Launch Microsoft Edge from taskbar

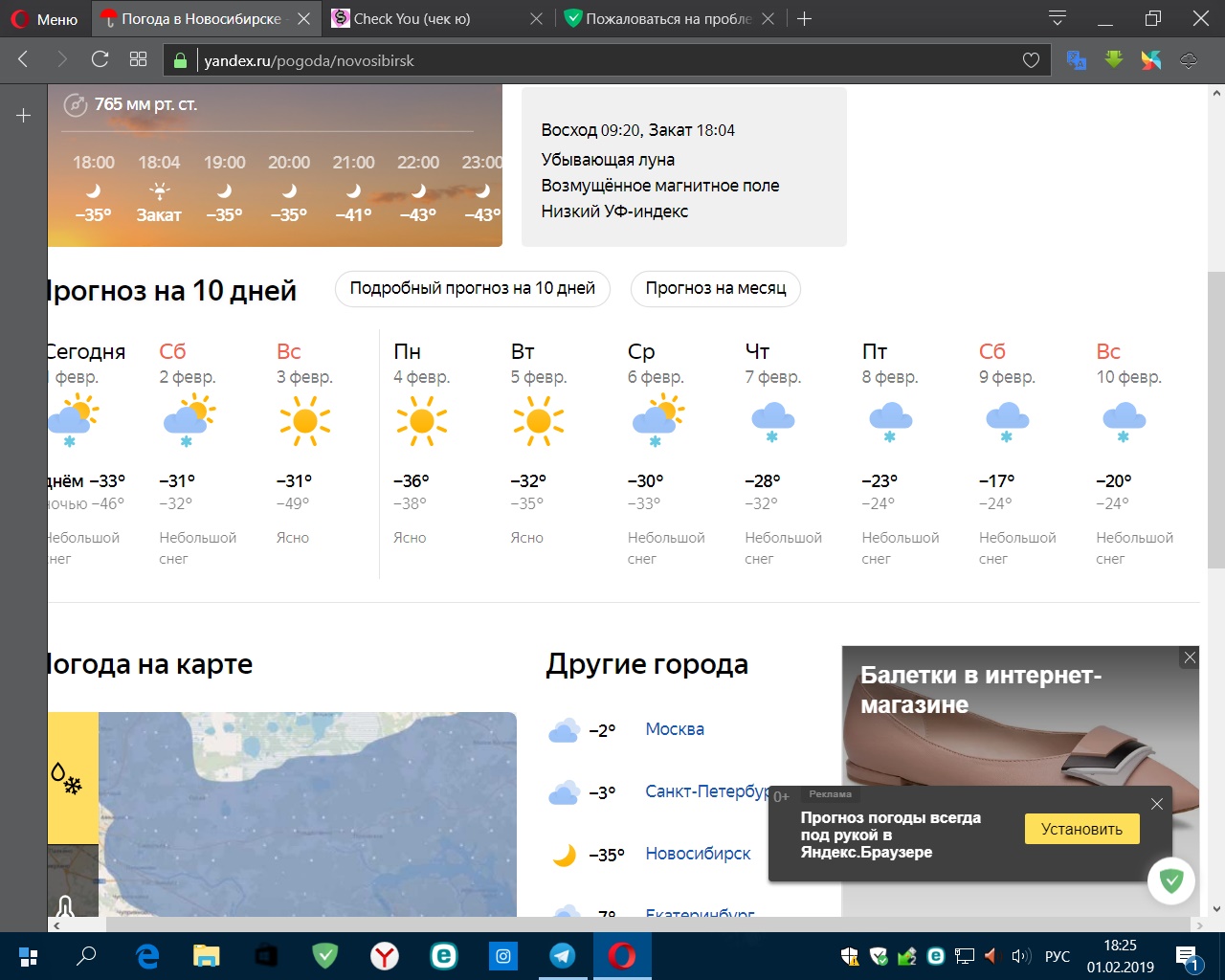point(147,956)
